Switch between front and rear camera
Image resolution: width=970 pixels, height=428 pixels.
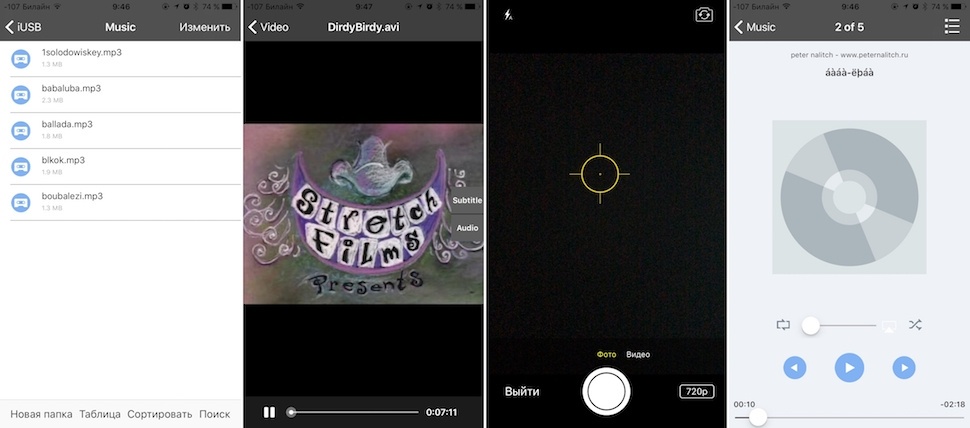tap(703, 15)
